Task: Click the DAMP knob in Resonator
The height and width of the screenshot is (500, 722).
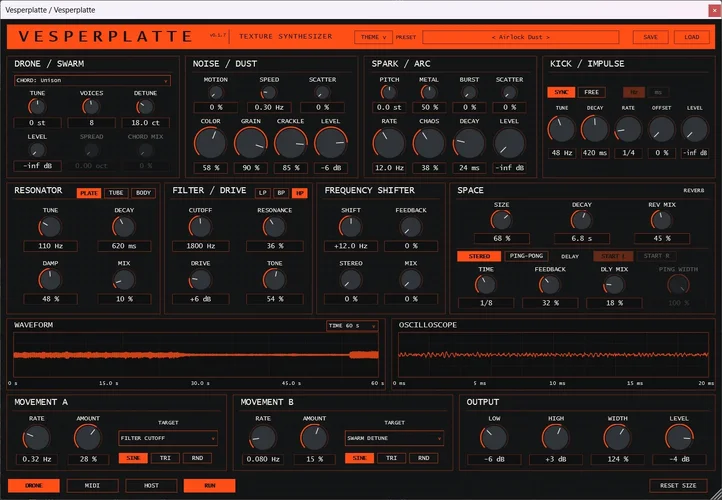Action: 50,279
